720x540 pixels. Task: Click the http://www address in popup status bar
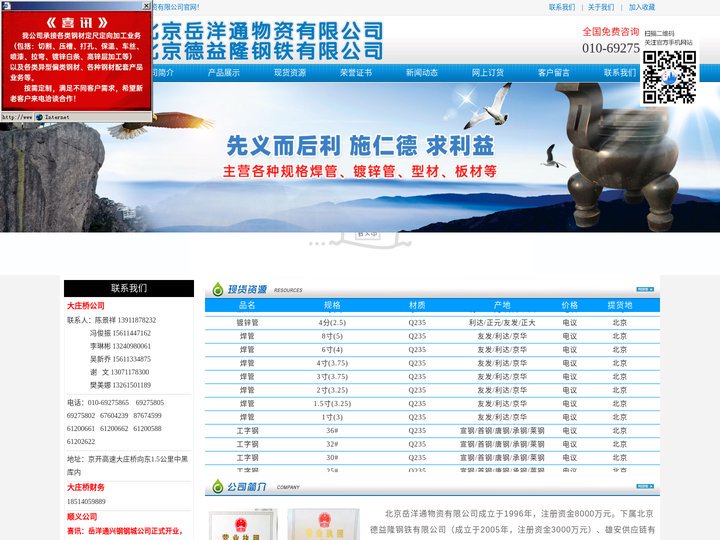[x=17, y=117]
